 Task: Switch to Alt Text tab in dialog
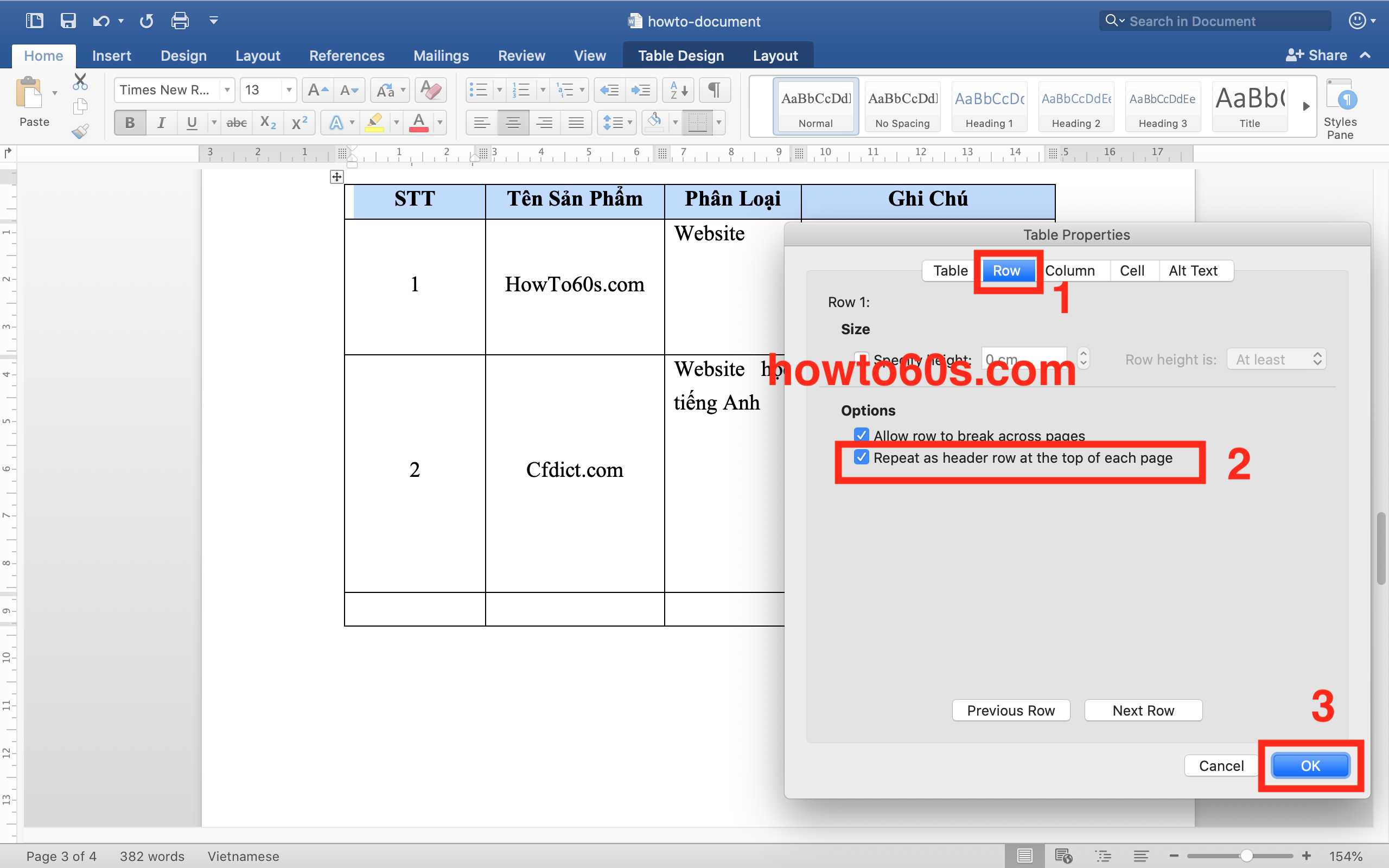pyautogui.click(x=1193, y=270)
